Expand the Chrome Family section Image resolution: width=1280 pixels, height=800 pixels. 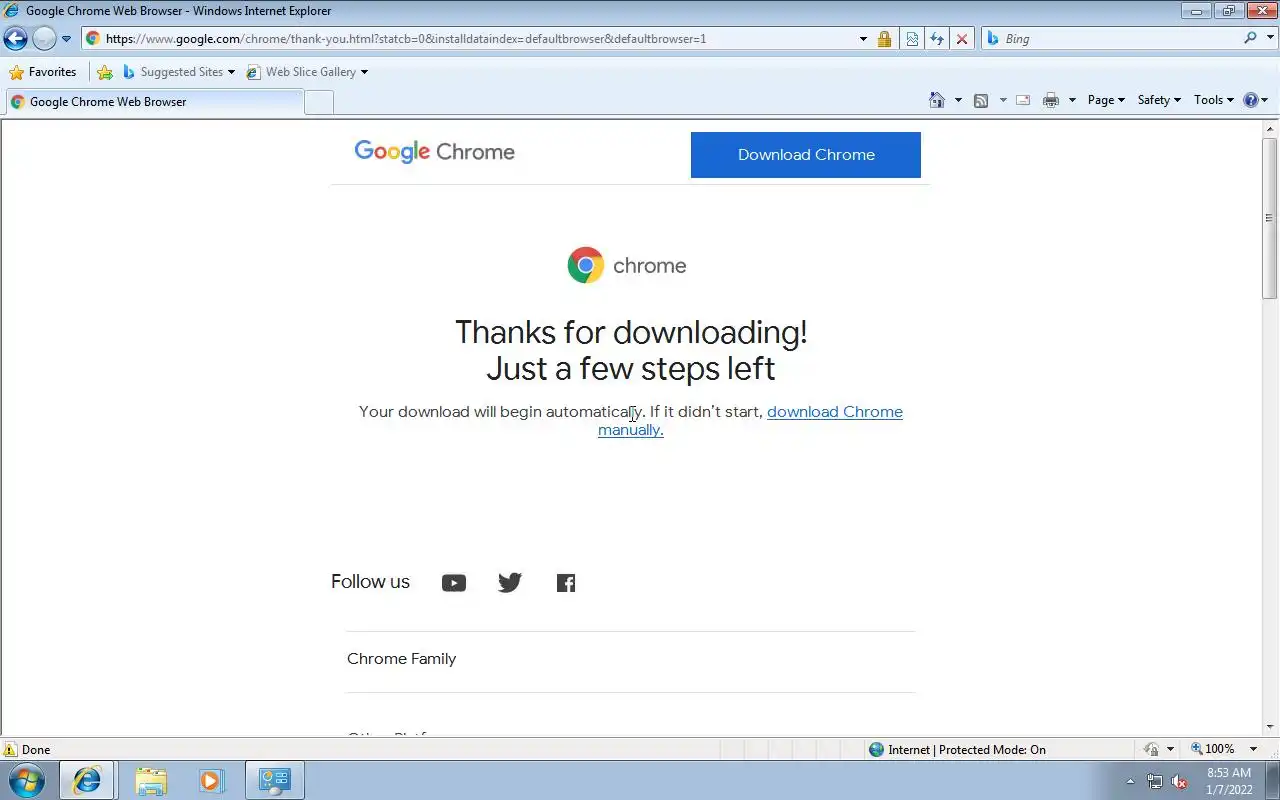click(x=630, y=659)
